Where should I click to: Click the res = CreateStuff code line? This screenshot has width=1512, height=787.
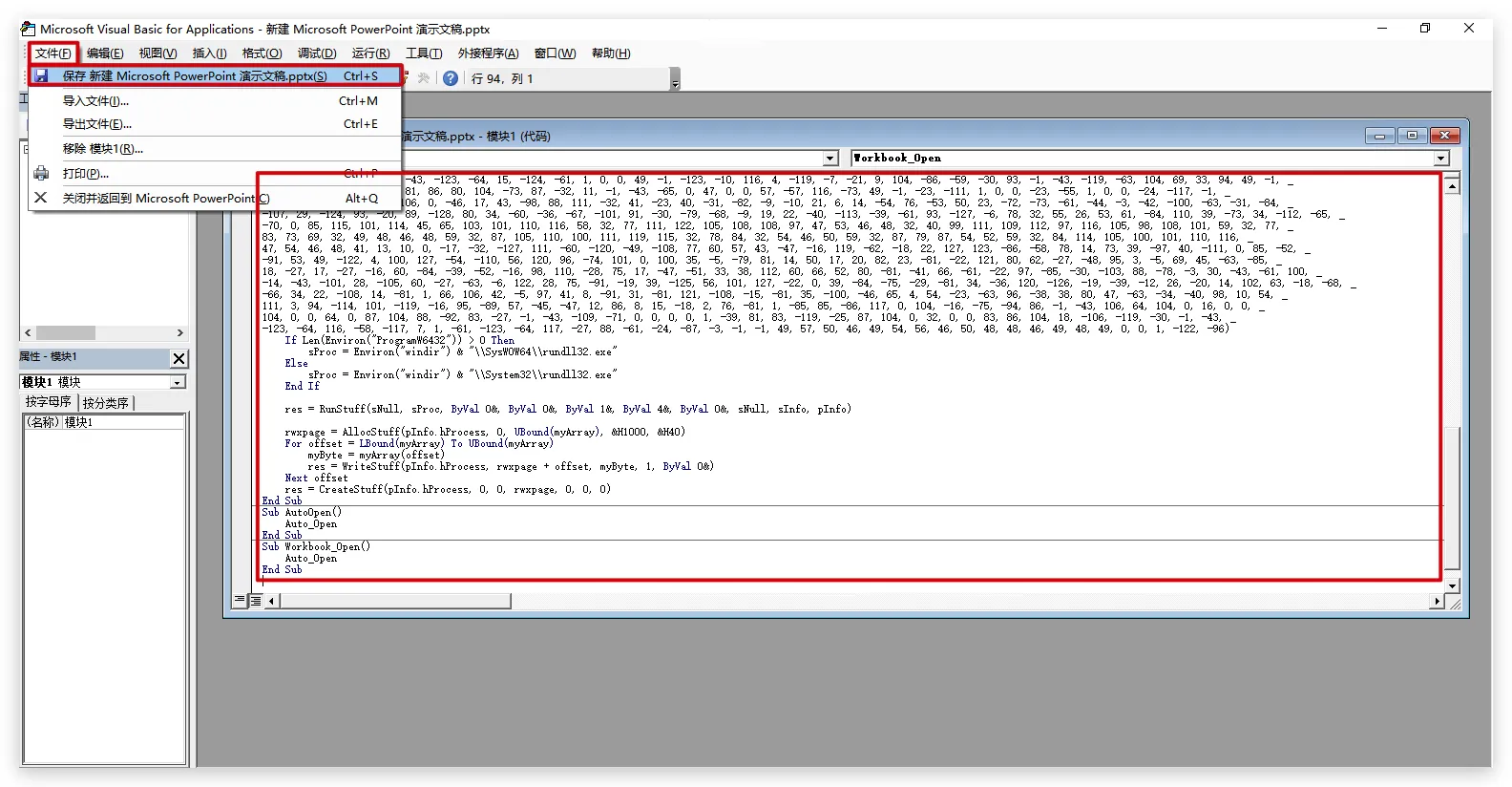[x=448, y=489]
